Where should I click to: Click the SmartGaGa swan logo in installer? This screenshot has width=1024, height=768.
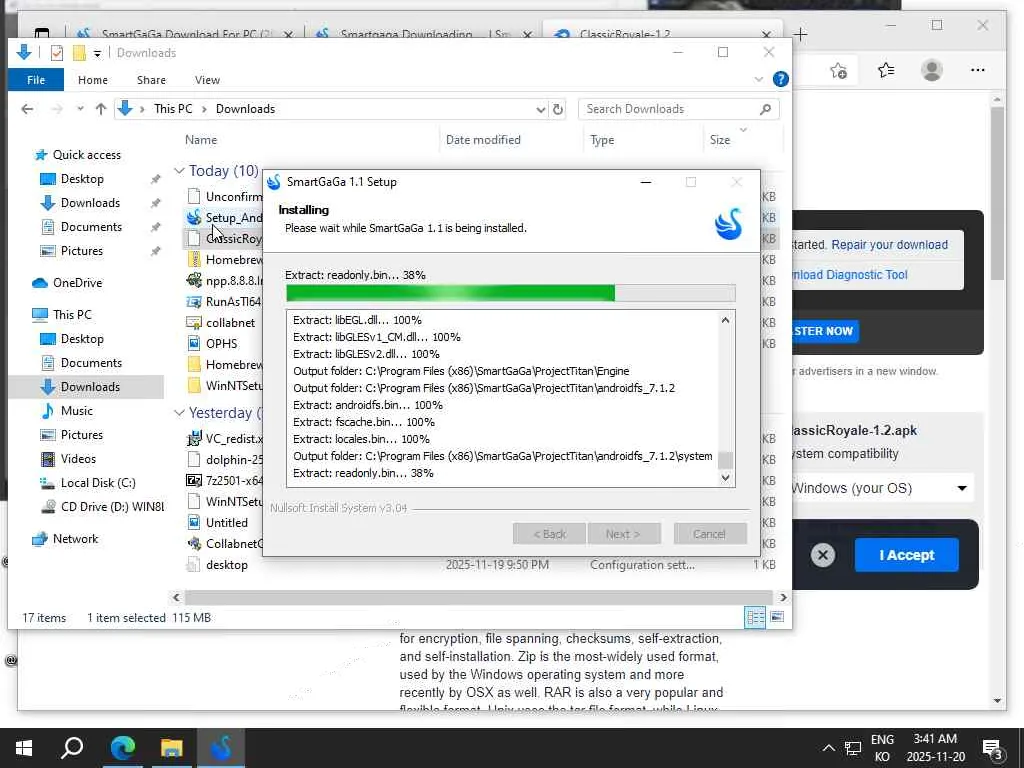pyautogui.click(x=729, y=224)
